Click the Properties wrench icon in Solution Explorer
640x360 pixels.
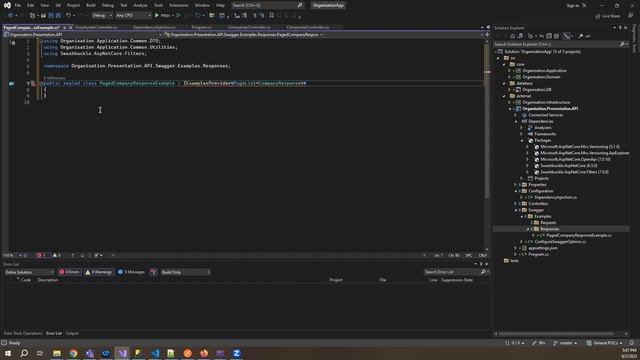(x=580, y=36)
